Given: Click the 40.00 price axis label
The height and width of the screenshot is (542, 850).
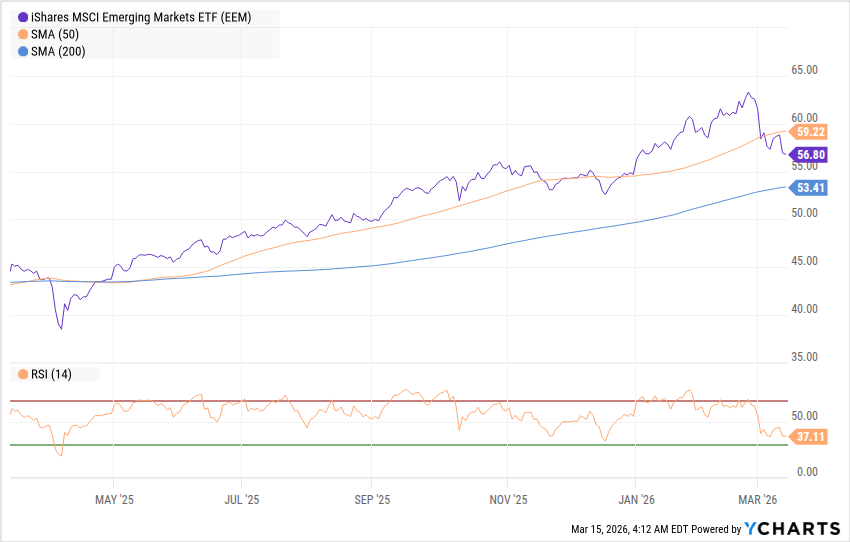Looking at the screenshot, I should coord(804,309).
